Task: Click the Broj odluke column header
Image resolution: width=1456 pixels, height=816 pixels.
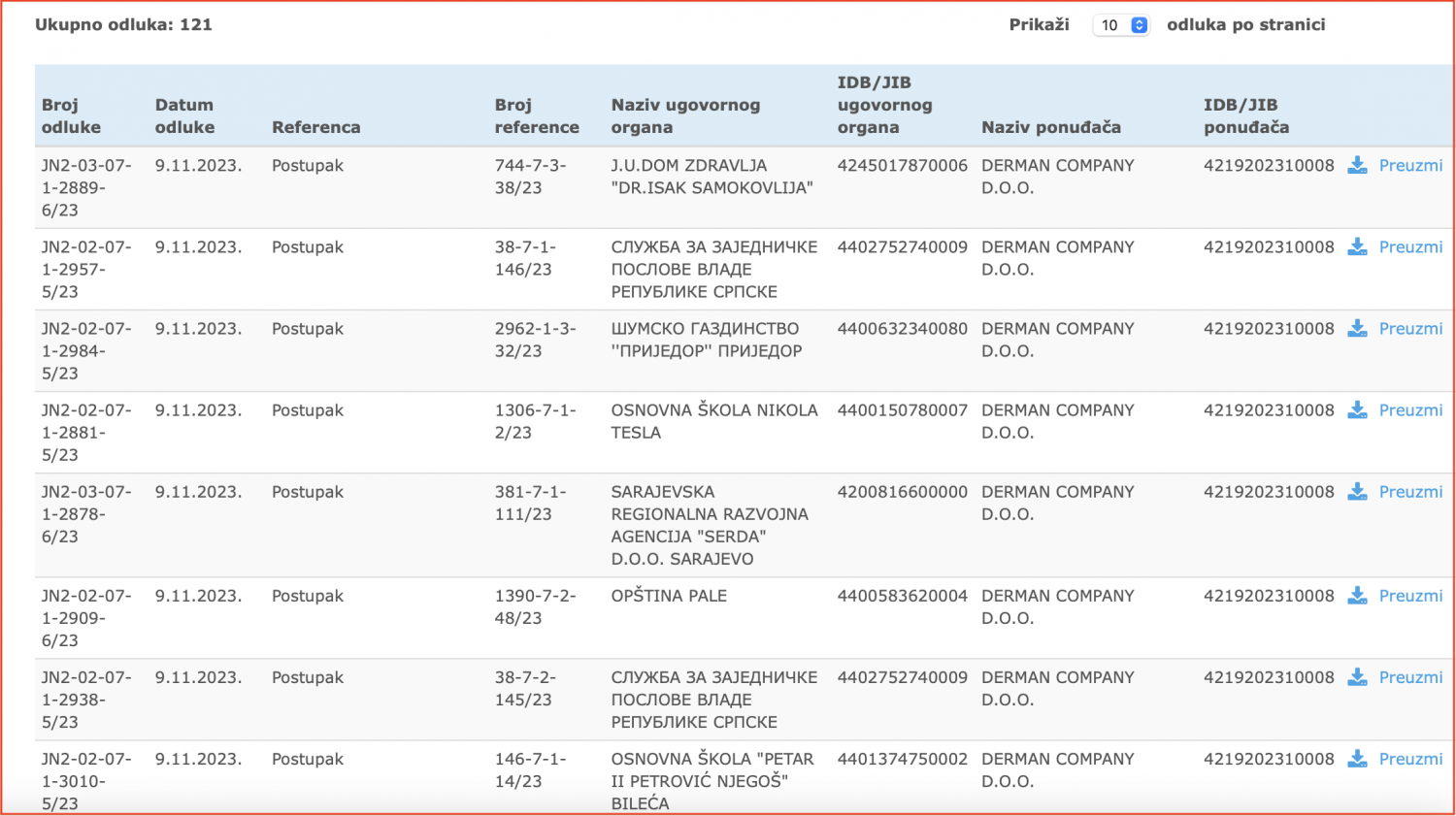Action: [71, 116]
